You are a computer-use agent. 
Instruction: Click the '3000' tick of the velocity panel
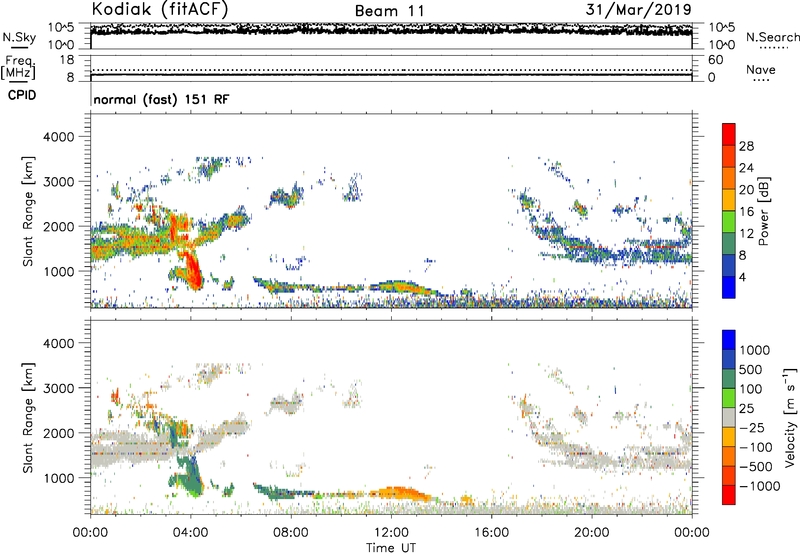point(58,388)
